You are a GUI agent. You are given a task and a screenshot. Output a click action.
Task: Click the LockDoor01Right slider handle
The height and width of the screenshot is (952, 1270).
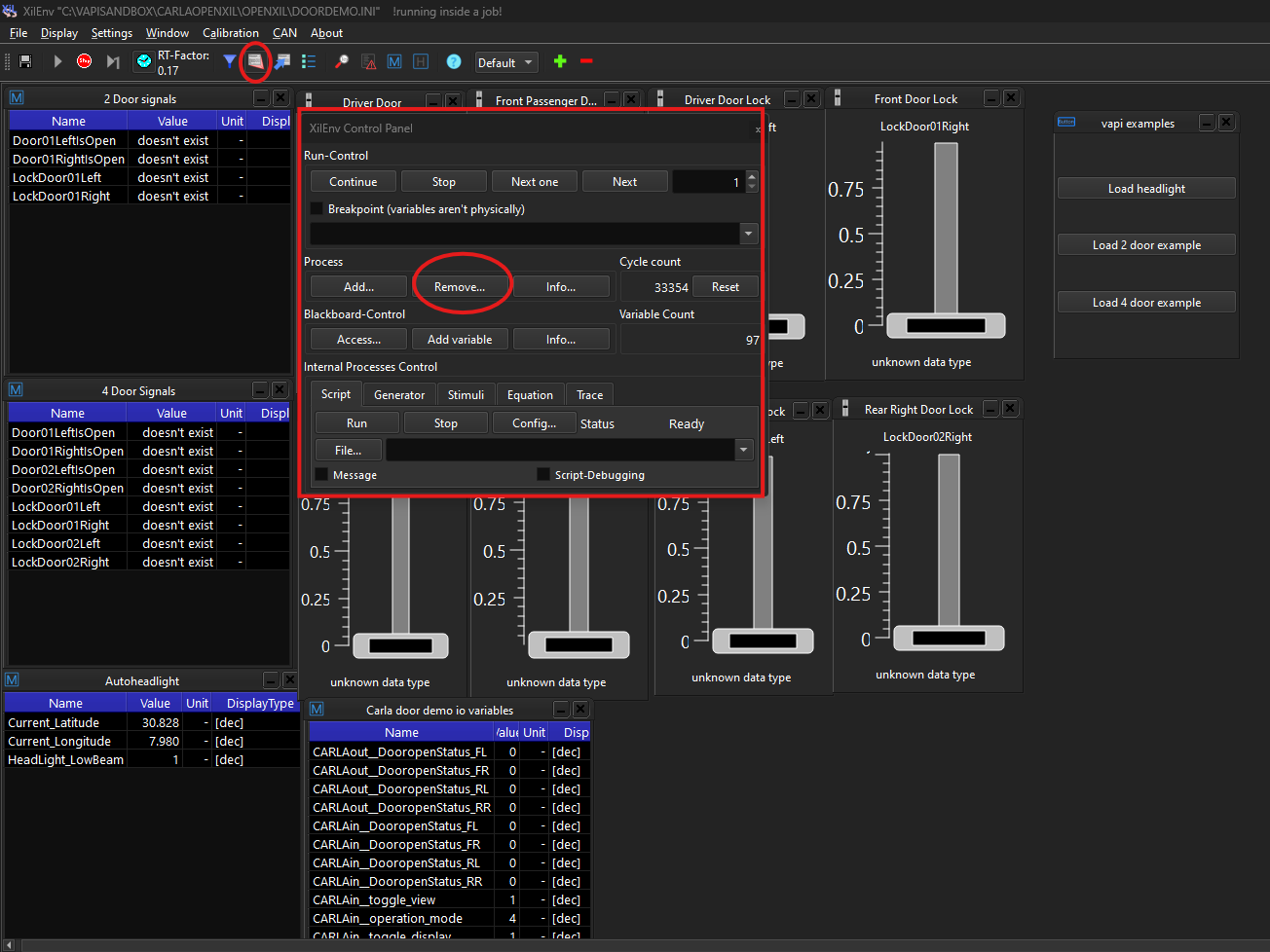tap(946, 326)
